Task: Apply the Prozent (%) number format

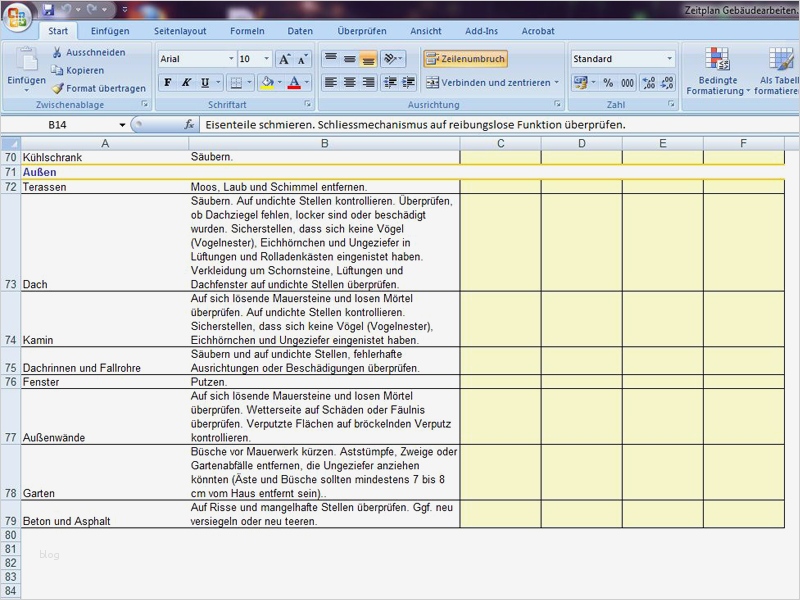Action: pos(607,83)
